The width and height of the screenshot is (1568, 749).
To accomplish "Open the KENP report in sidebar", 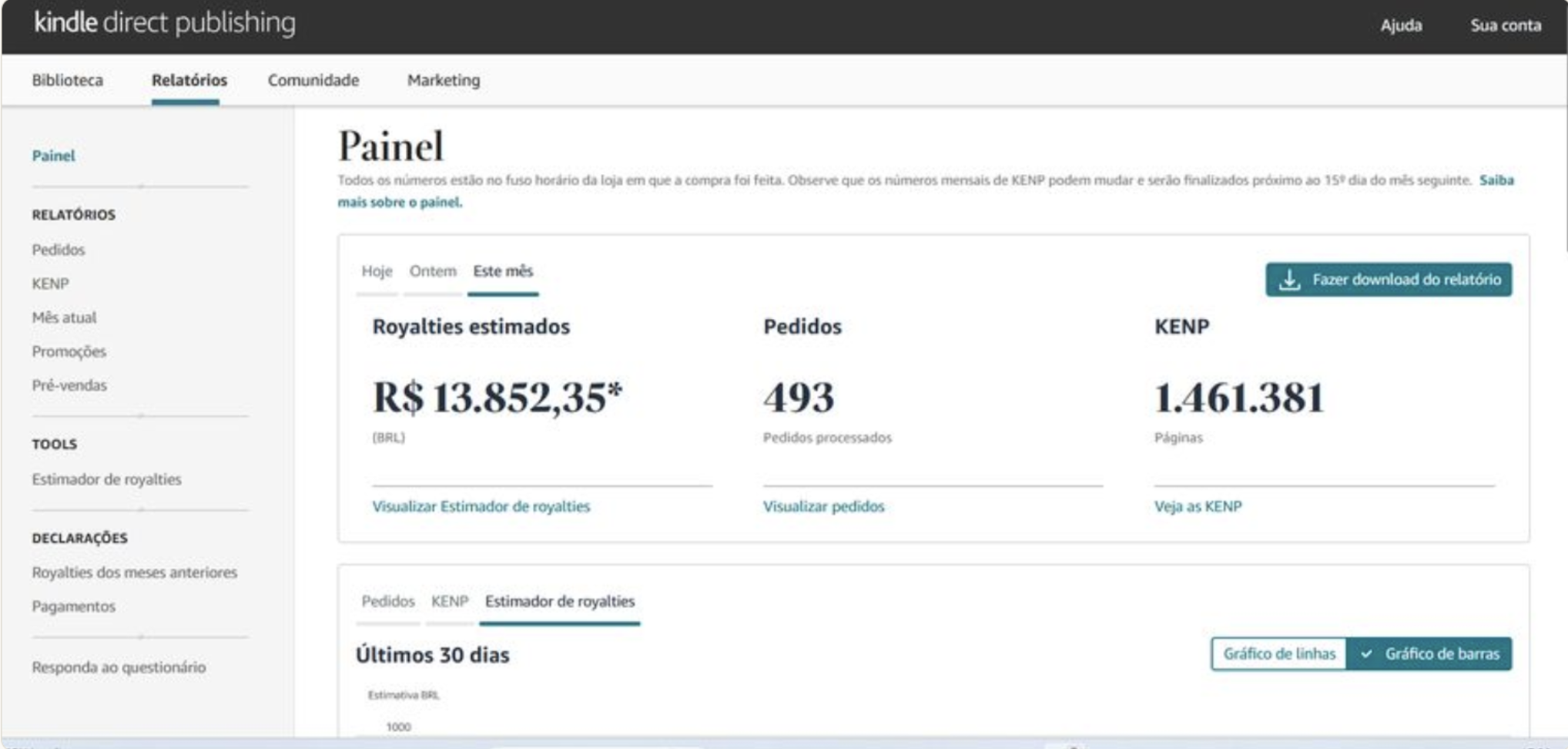I will click(x=51, y=284).
